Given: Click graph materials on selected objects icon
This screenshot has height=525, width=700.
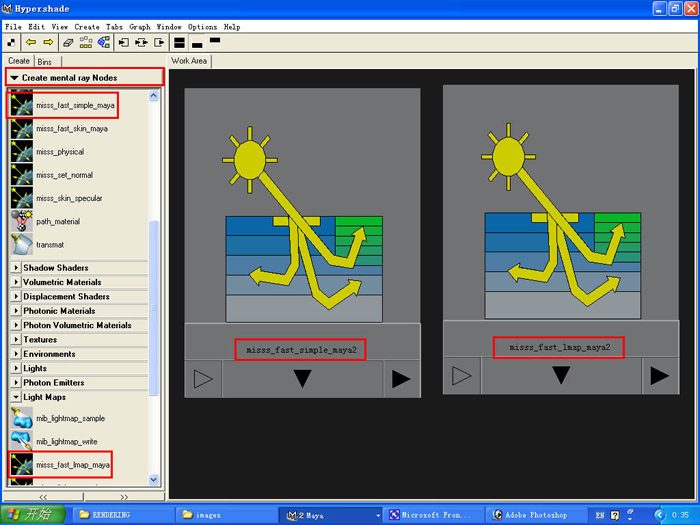Looking at the screenshot, I should point(104,42).
